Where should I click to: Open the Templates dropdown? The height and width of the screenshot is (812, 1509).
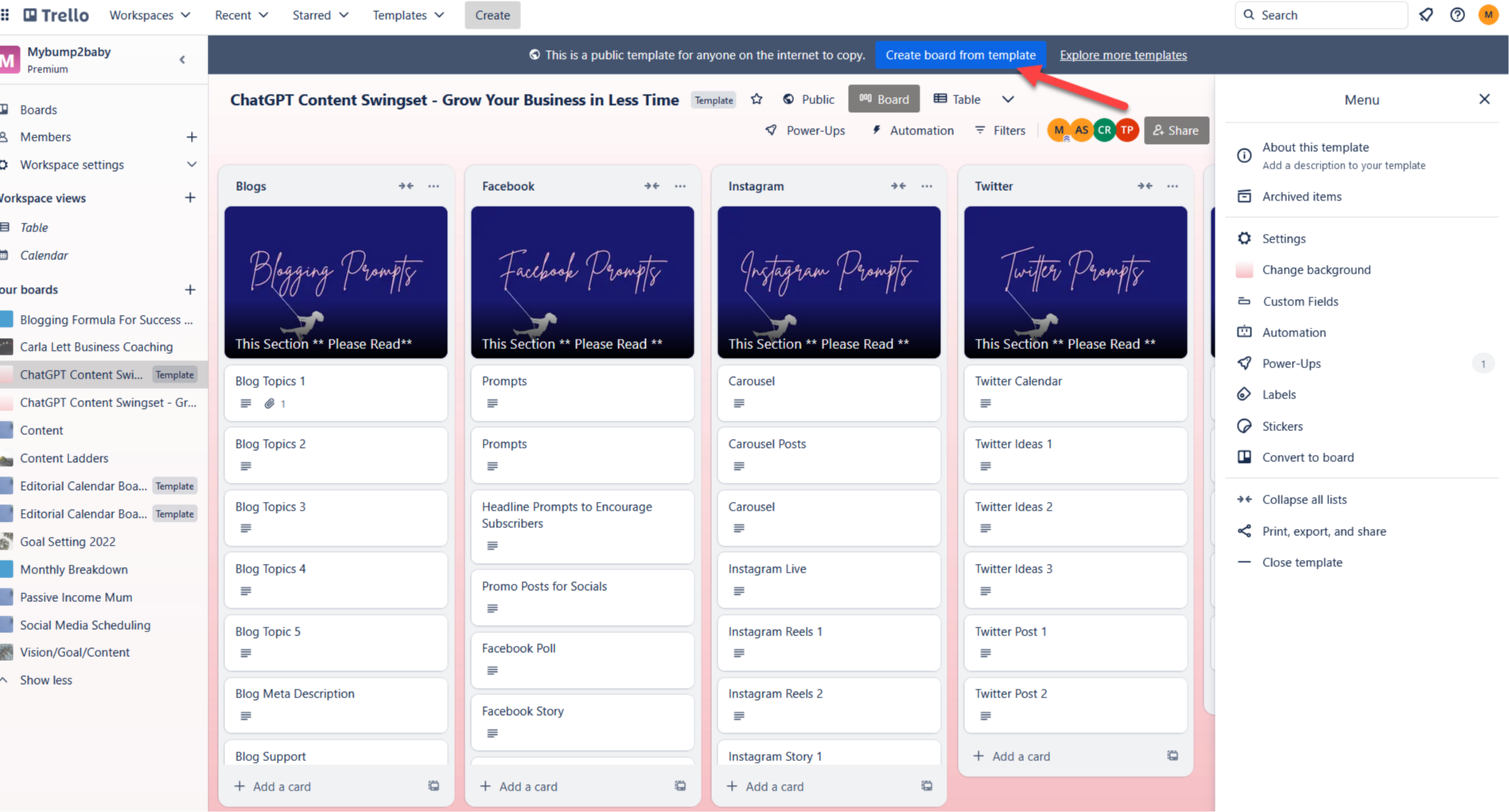tap(408, 15)
